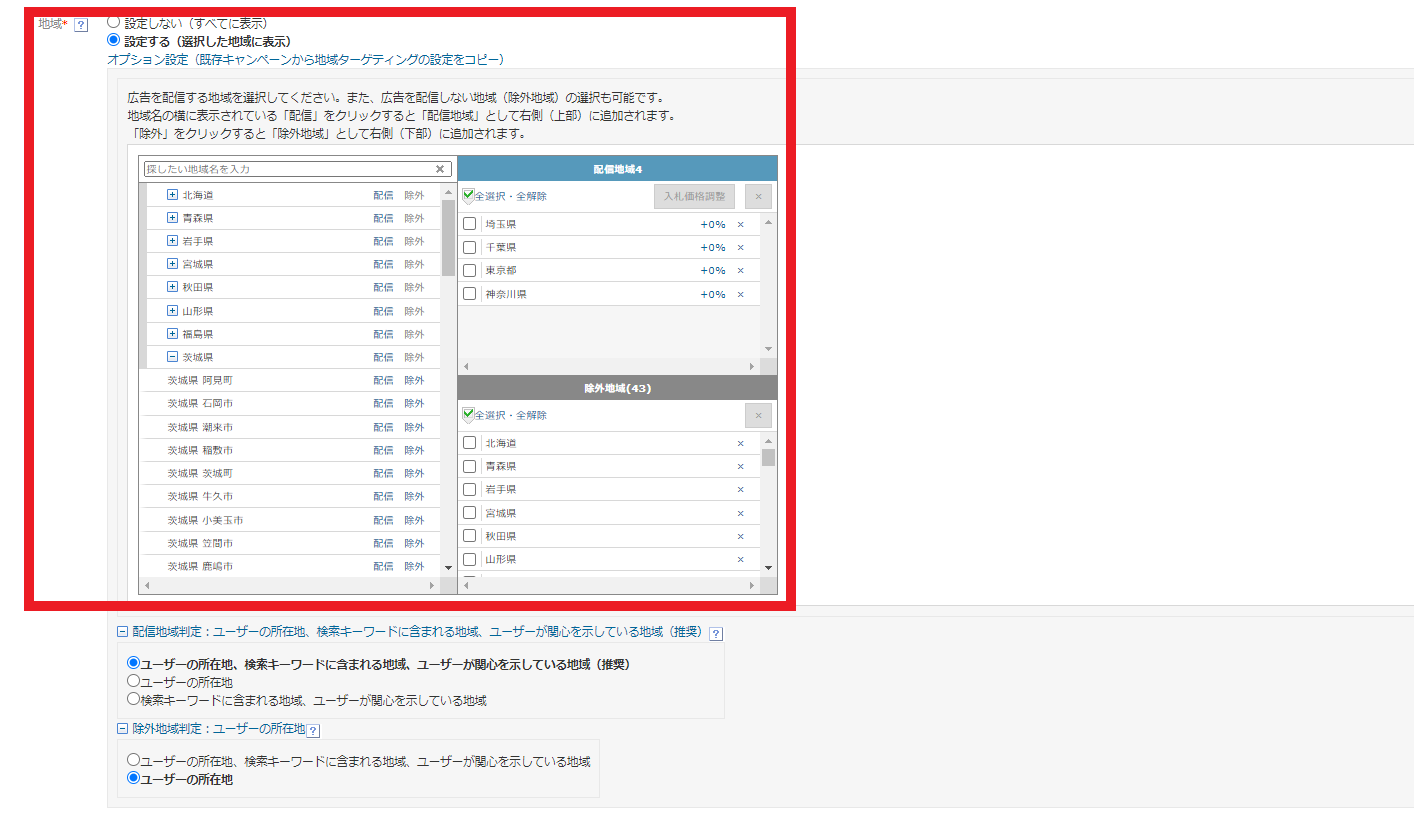1414x816 pixels.
Task: Check the 東京都 checkbox in 配信地域
Action: (469, 271)
